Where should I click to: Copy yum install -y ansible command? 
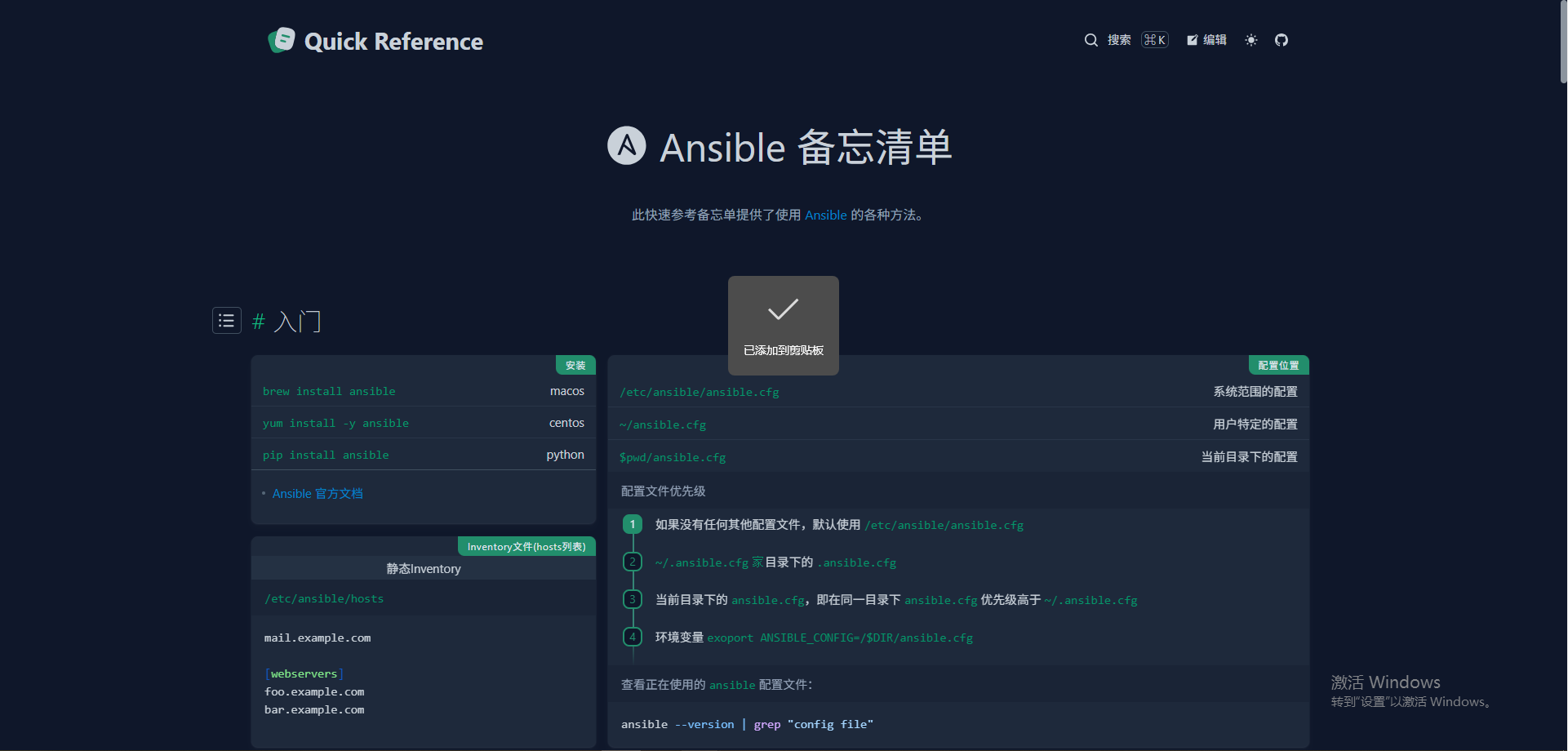point(335,424)
